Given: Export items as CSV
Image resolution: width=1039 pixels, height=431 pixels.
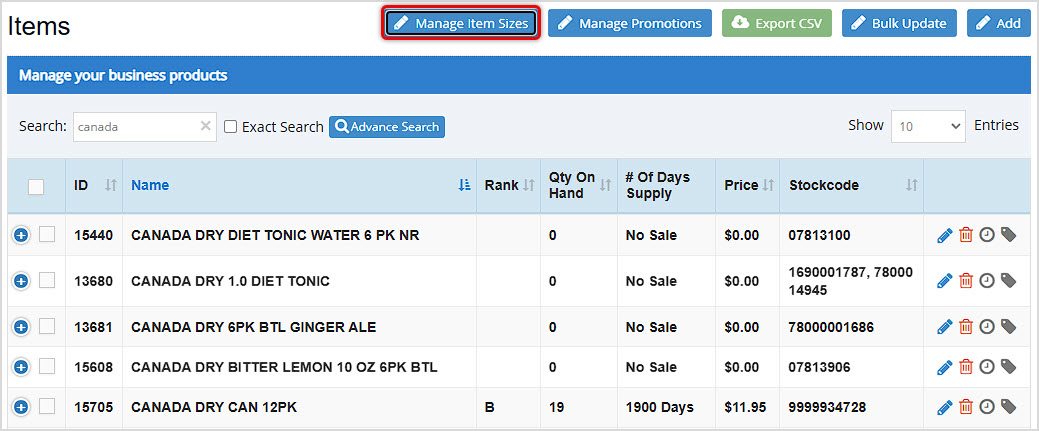Looking at the screenshot, I should tap(777, 23).
